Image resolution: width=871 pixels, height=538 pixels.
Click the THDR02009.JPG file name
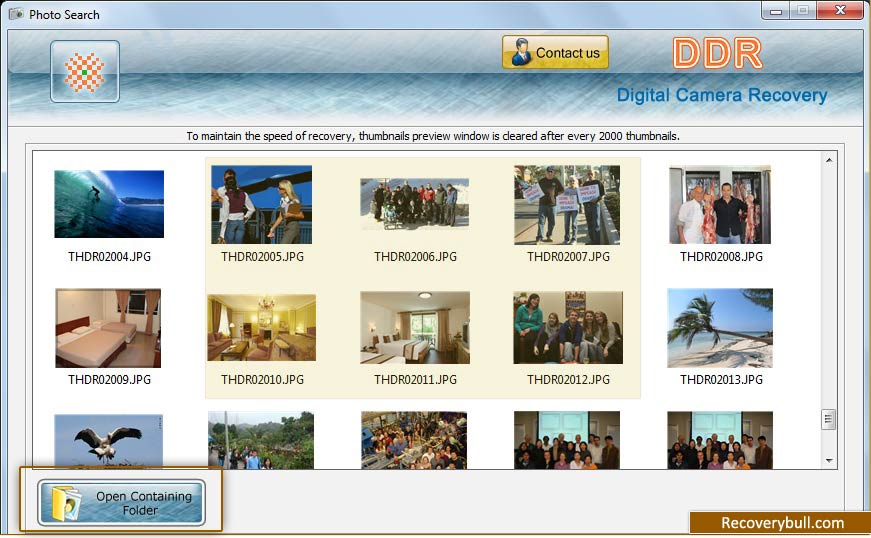109,380
